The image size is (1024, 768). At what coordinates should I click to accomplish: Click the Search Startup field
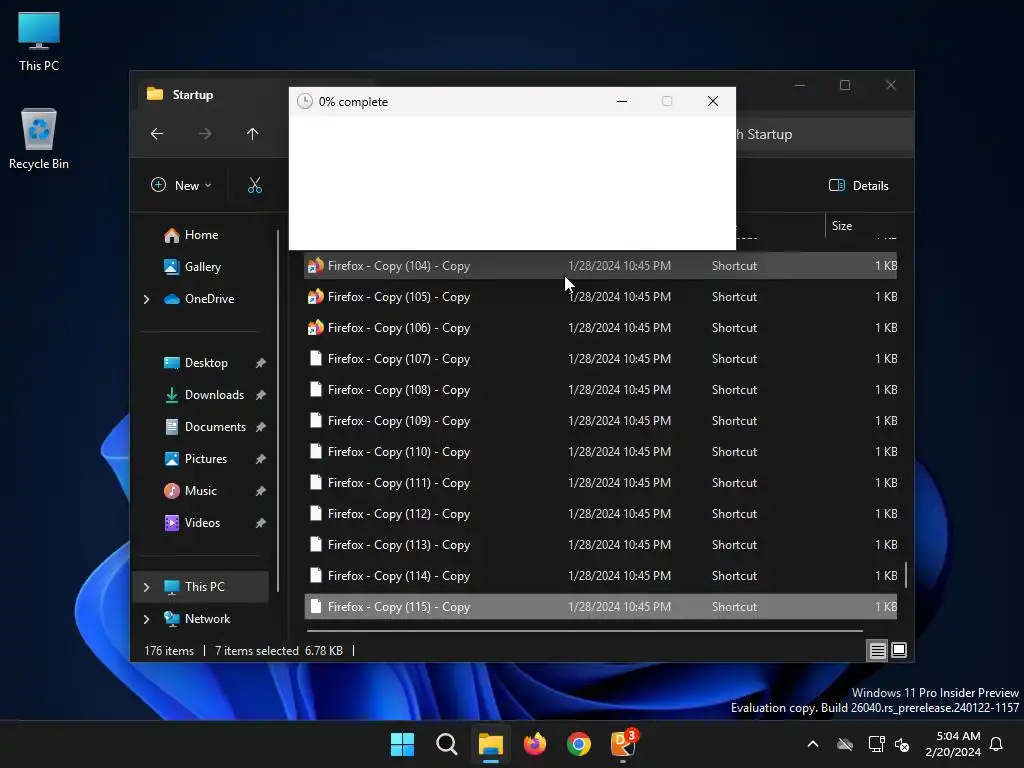point(824,135)
